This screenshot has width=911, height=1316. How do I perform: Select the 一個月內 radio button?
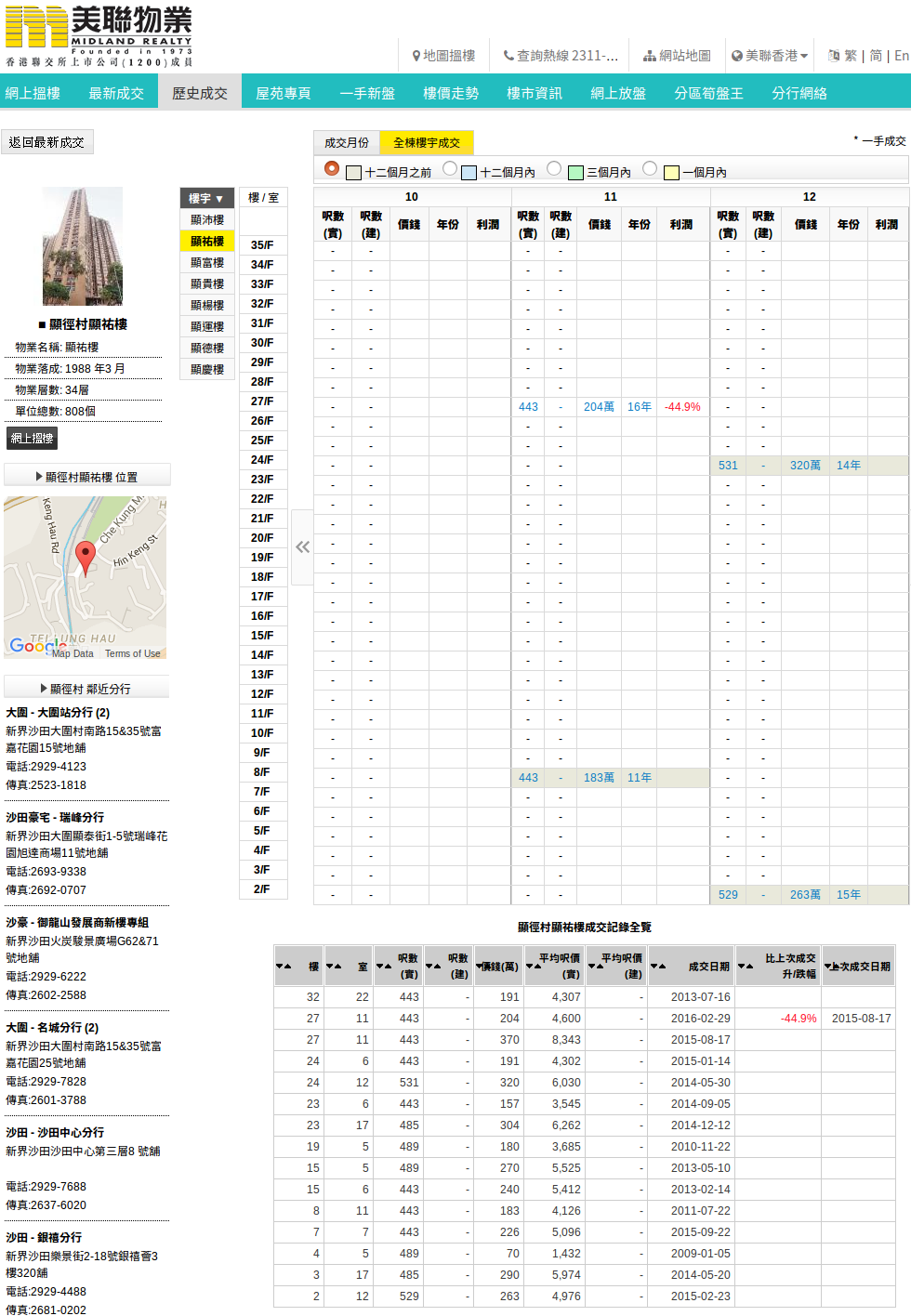pos(650,168)
